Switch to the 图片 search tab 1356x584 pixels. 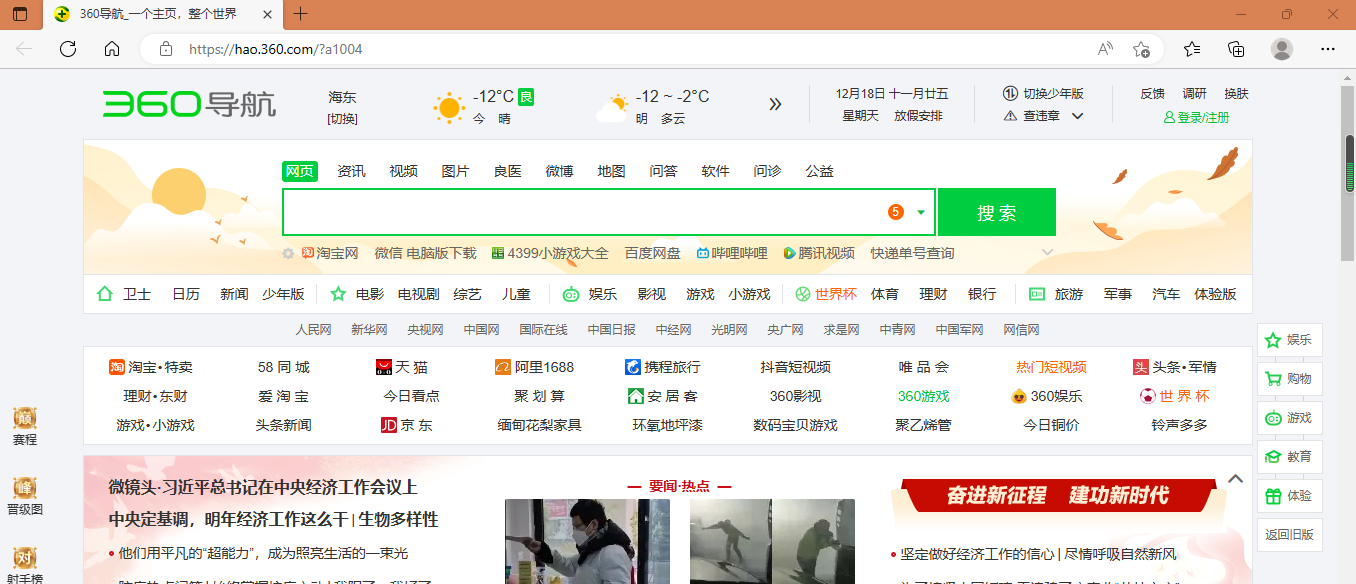[x=455, y=171]
